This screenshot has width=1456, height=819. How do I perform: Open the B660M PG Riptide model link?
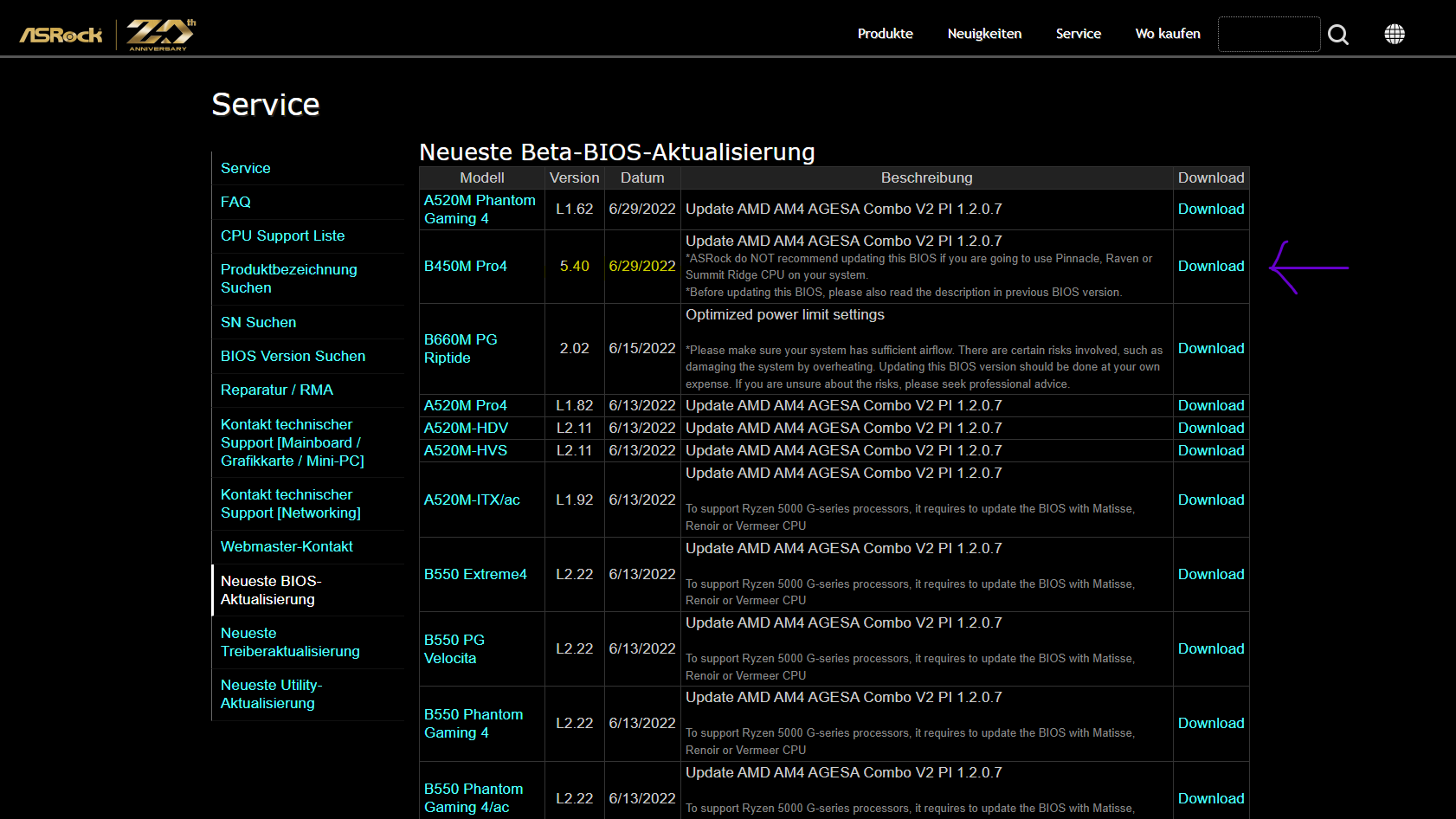pyautogui.click(x=461, y=349)
